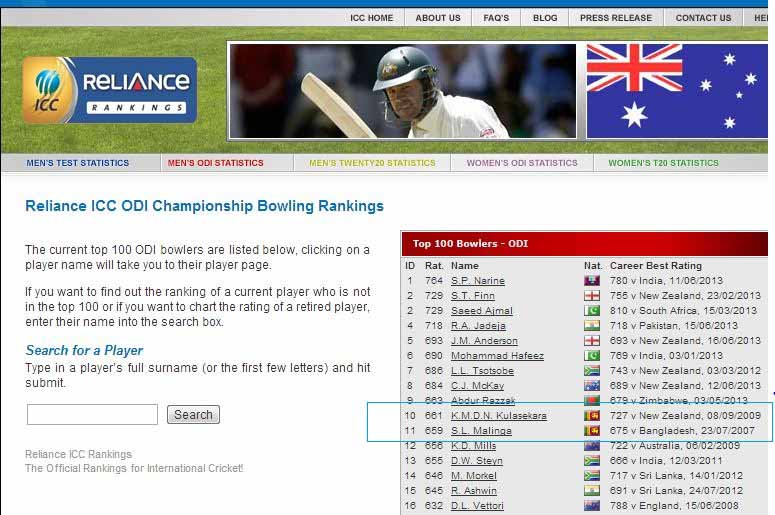Screen dimensions: 775x515
Task: Open the CONTACT US page
Action: [703, 18]
